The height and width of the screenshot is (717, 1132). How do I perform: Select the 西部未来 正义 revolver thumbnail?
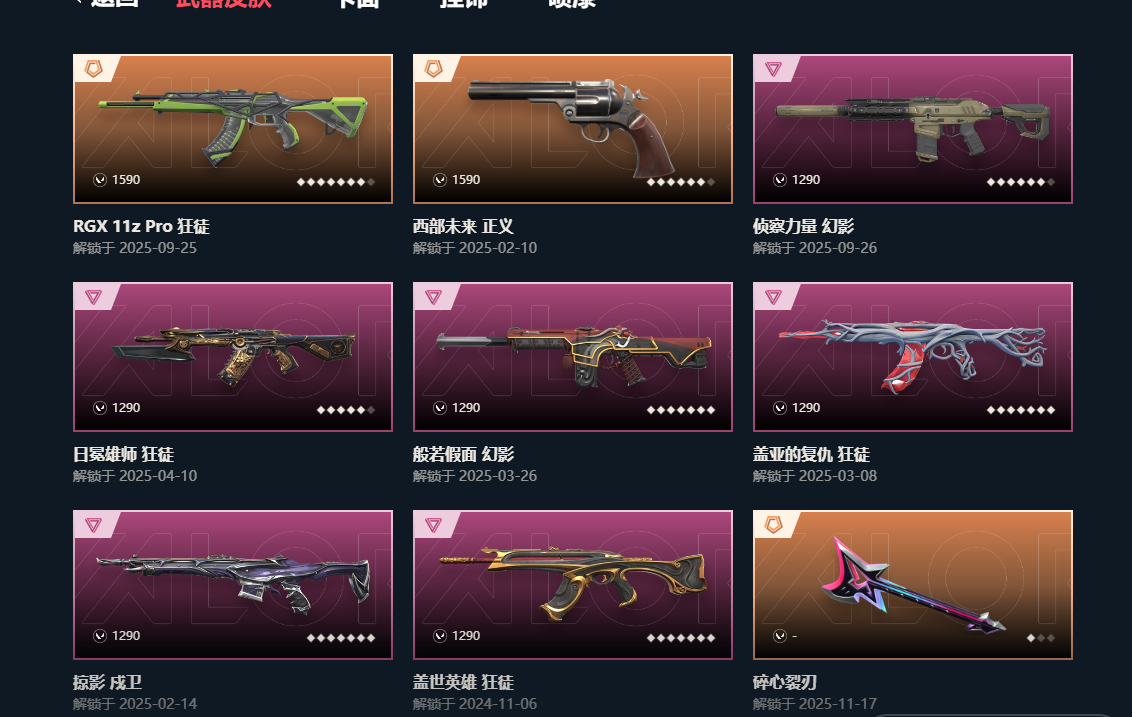[572, 129]
